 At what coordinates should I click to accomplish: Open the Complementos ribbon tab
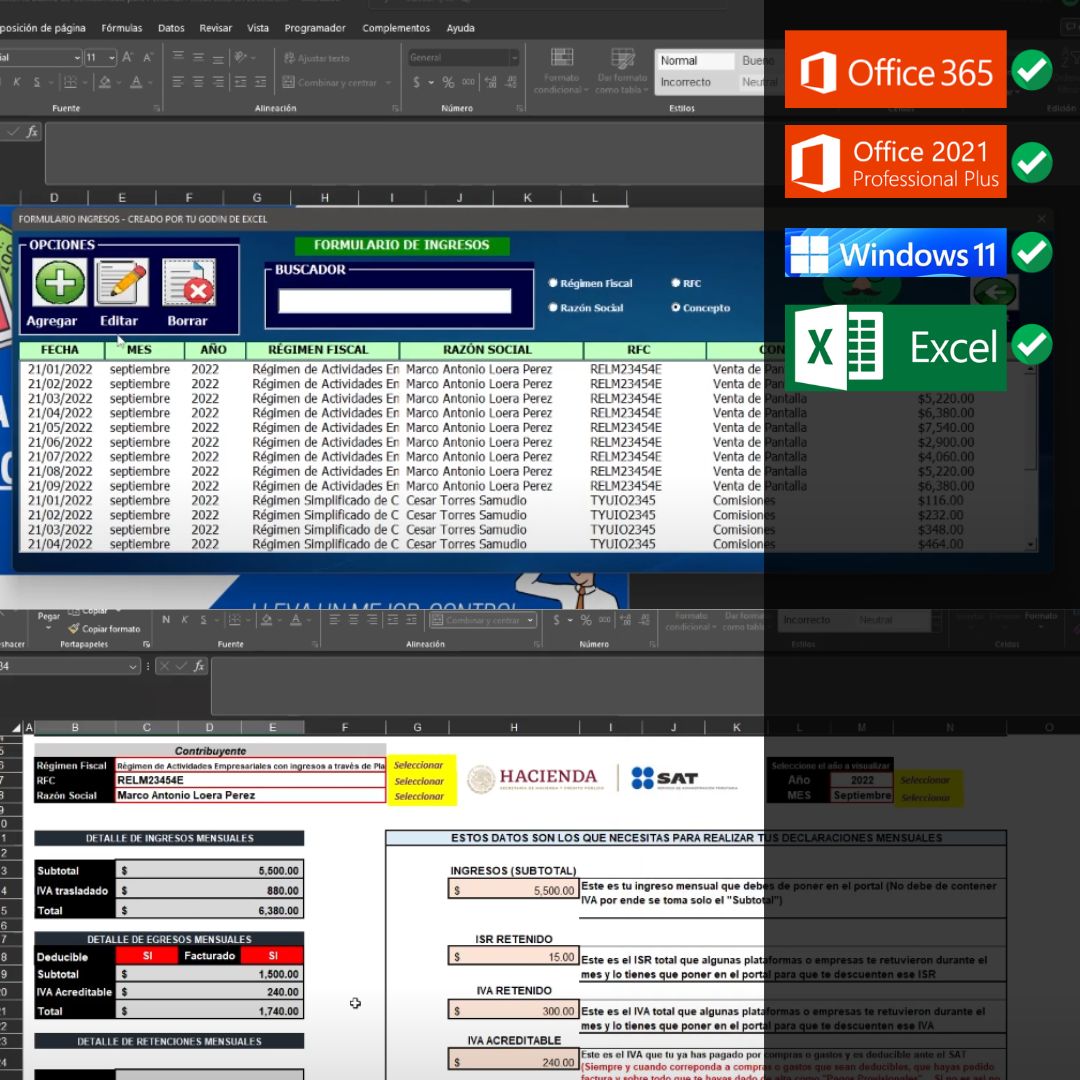(396, 28)
